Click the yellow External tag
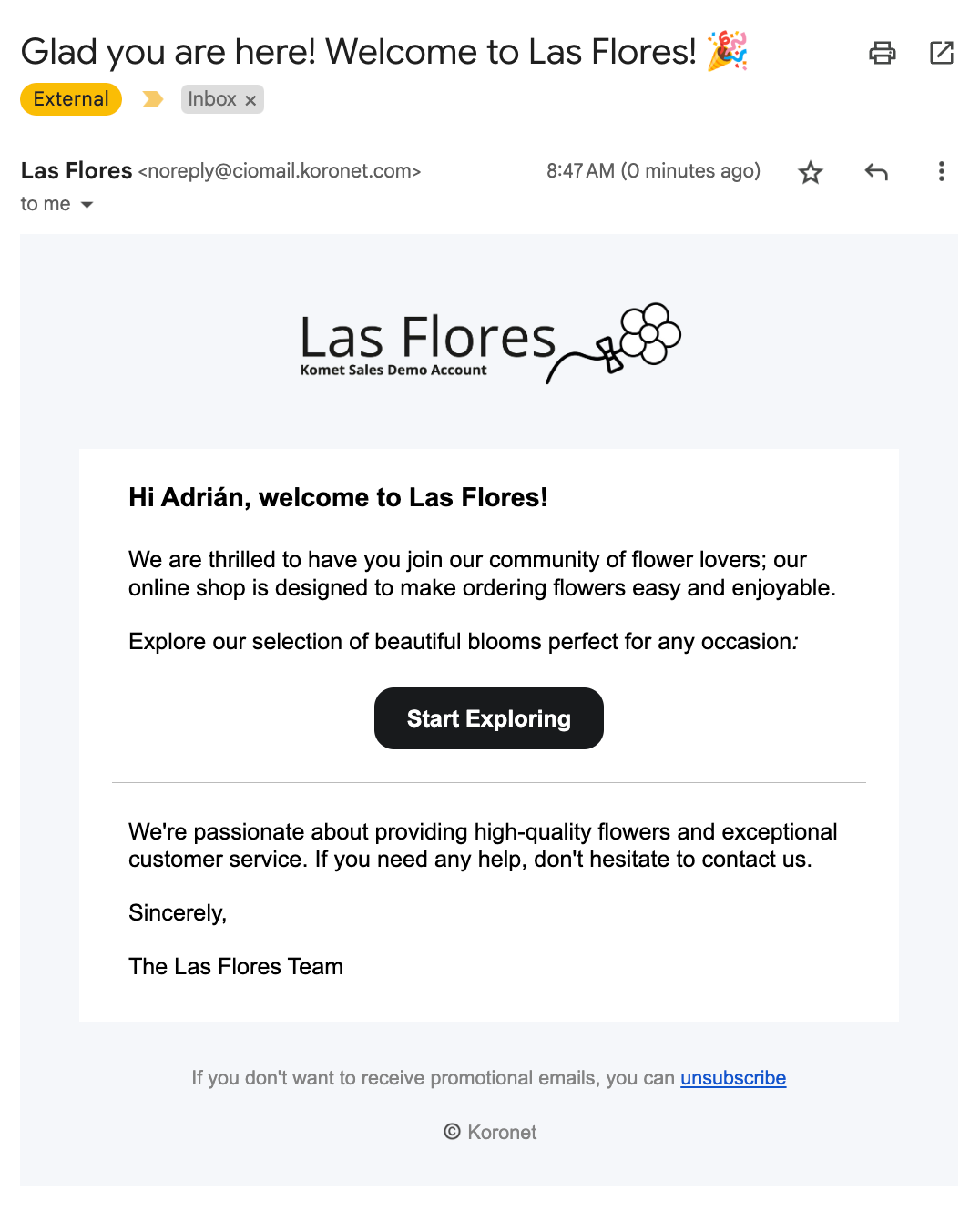This screenshot has width=980, height=1211. pos(71,99)
